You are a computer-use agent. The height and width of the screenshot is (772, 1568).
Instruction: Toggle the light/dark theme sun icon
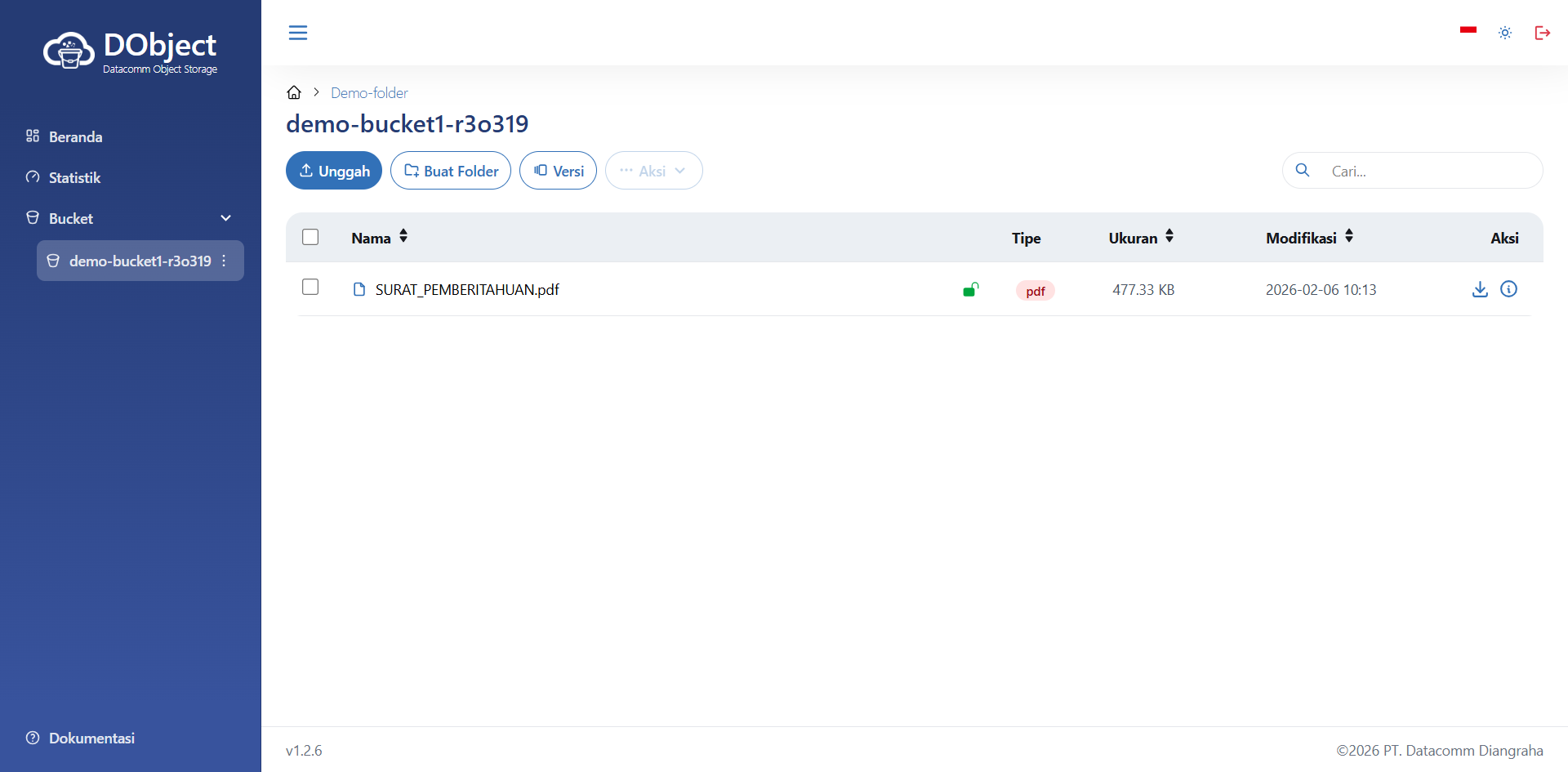(x=1505, y=33)
